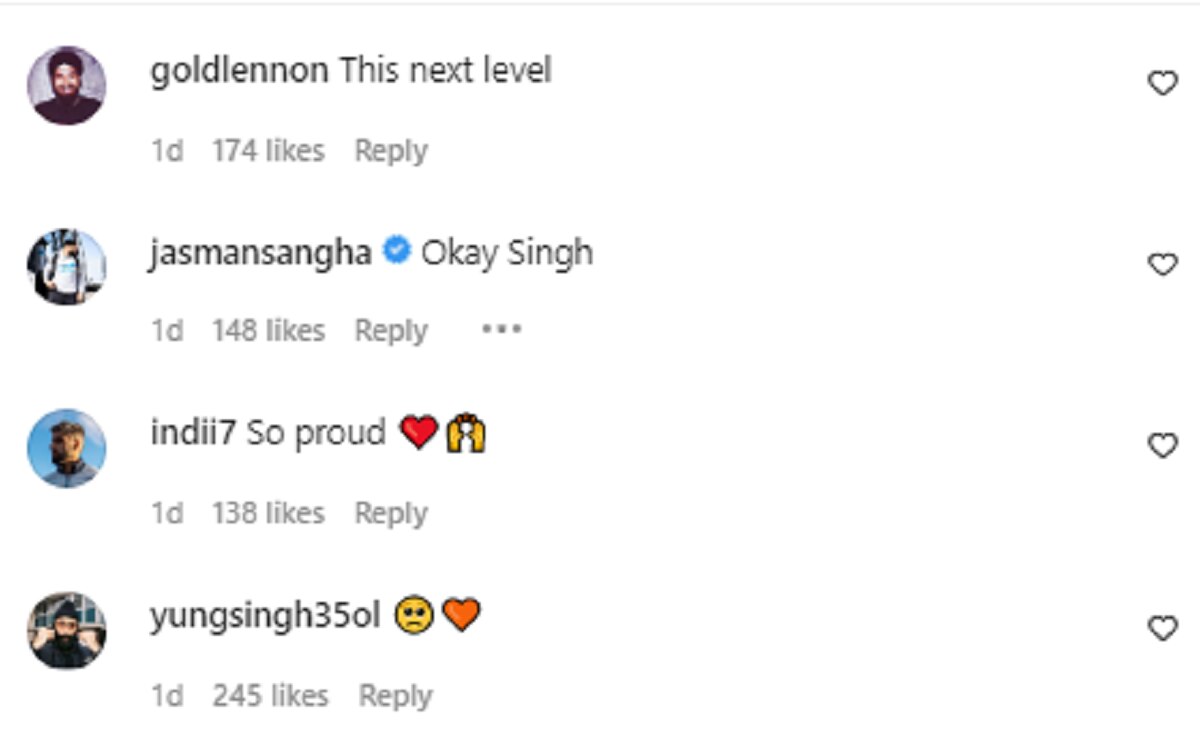Reply to indii7's "So proud" comment
This screenshot has height=736, width=1200.
[x=391, y=513]
